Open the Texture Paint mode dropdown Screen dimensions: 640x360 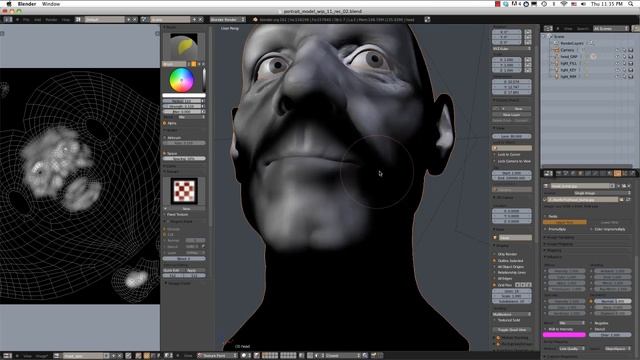(217, 356)
